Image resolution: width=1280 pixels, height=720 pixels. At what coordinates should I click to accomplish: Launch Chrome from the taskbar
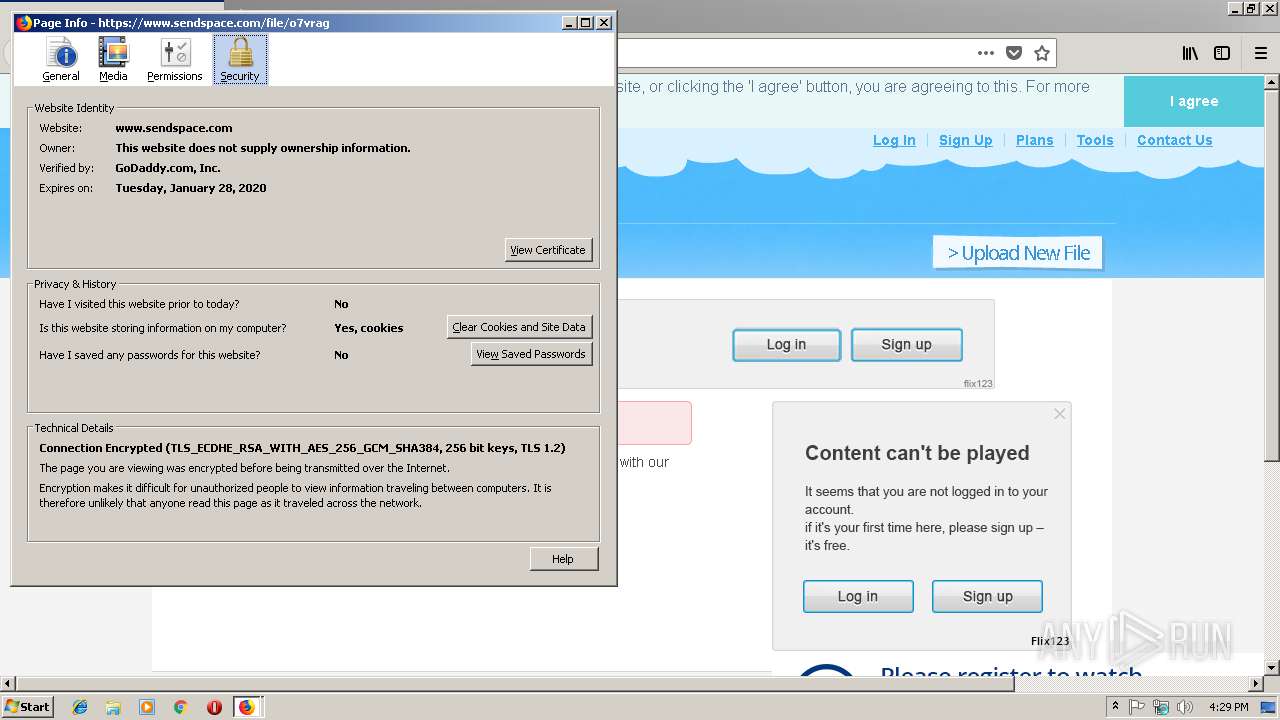point(180,707)
